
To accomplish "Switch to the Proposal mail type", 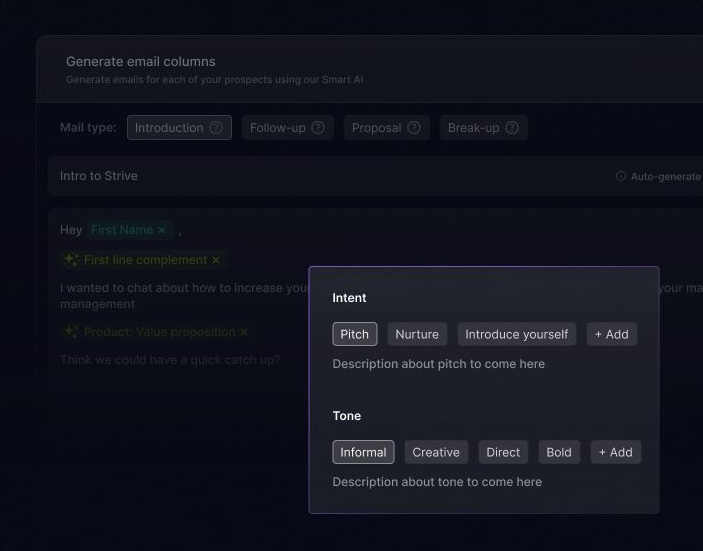I will point(375,128).
